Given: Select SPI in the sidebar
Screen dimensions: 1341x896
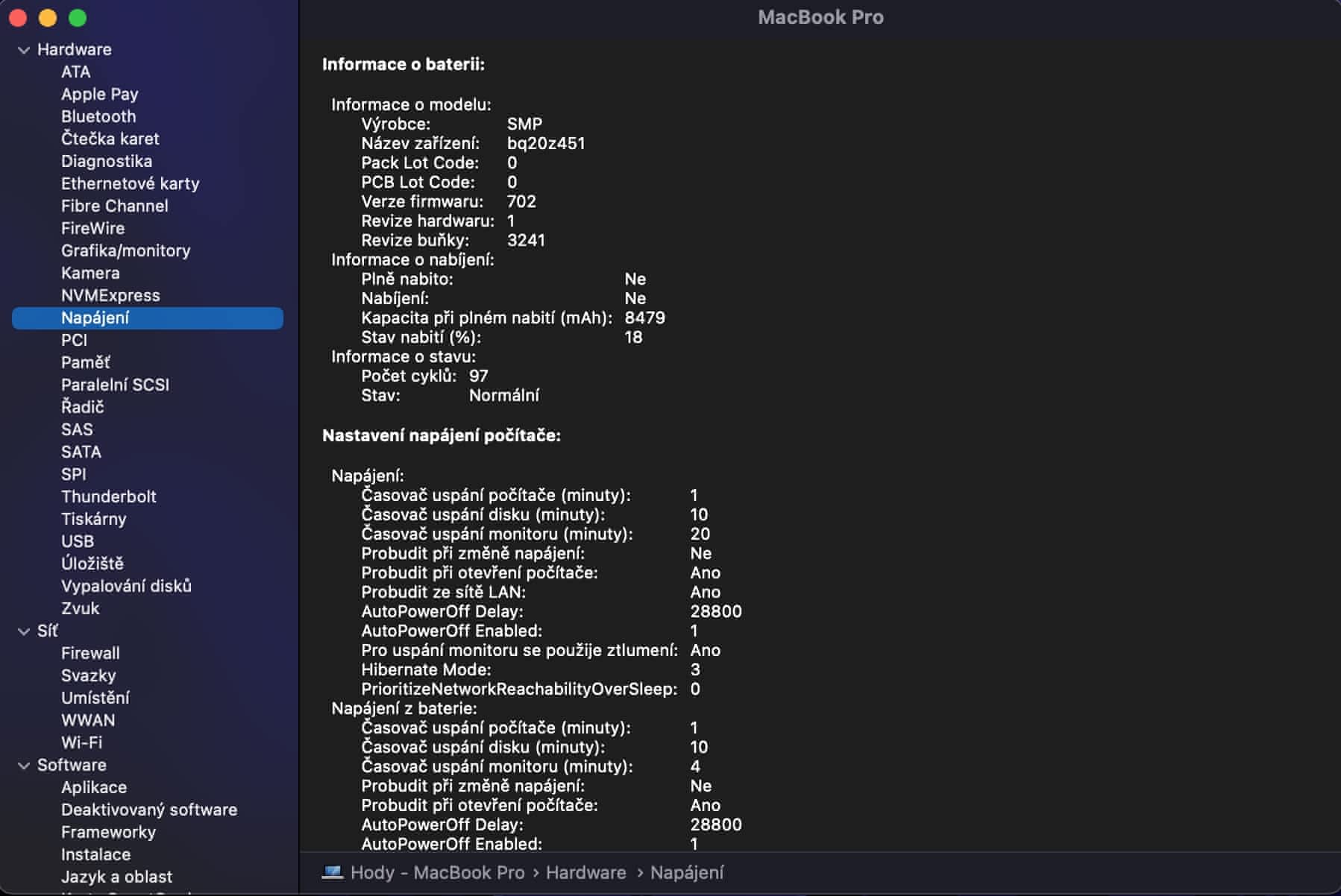Looking at the screenshot, I should click(x=74, y=474).
